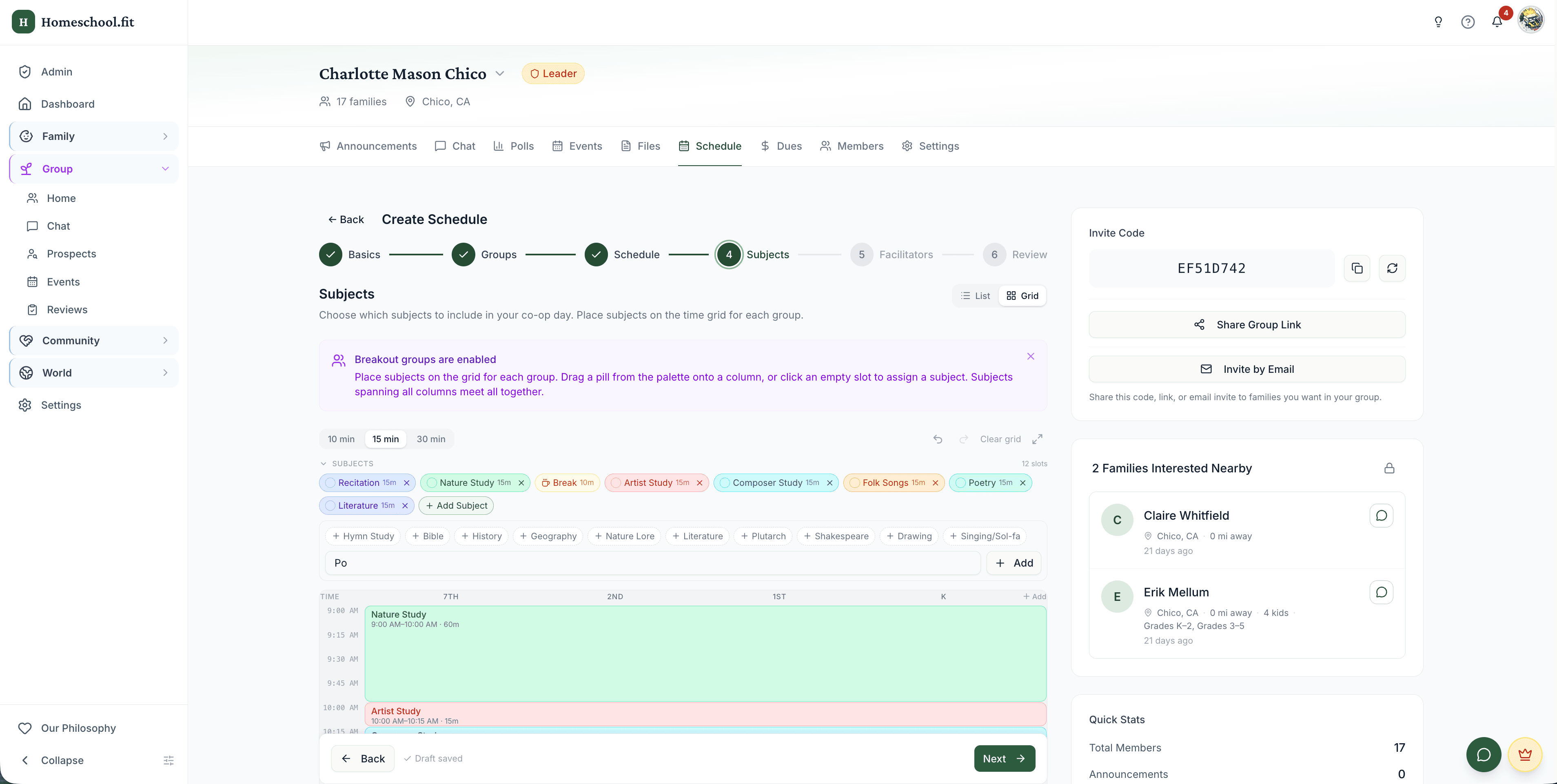Switch subjects view to List
This screenshot has height=784, width=1557.
(x=976, y=296)
